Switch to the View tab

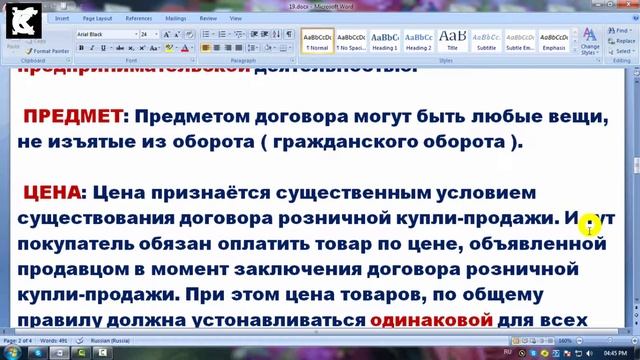point(236,18)
